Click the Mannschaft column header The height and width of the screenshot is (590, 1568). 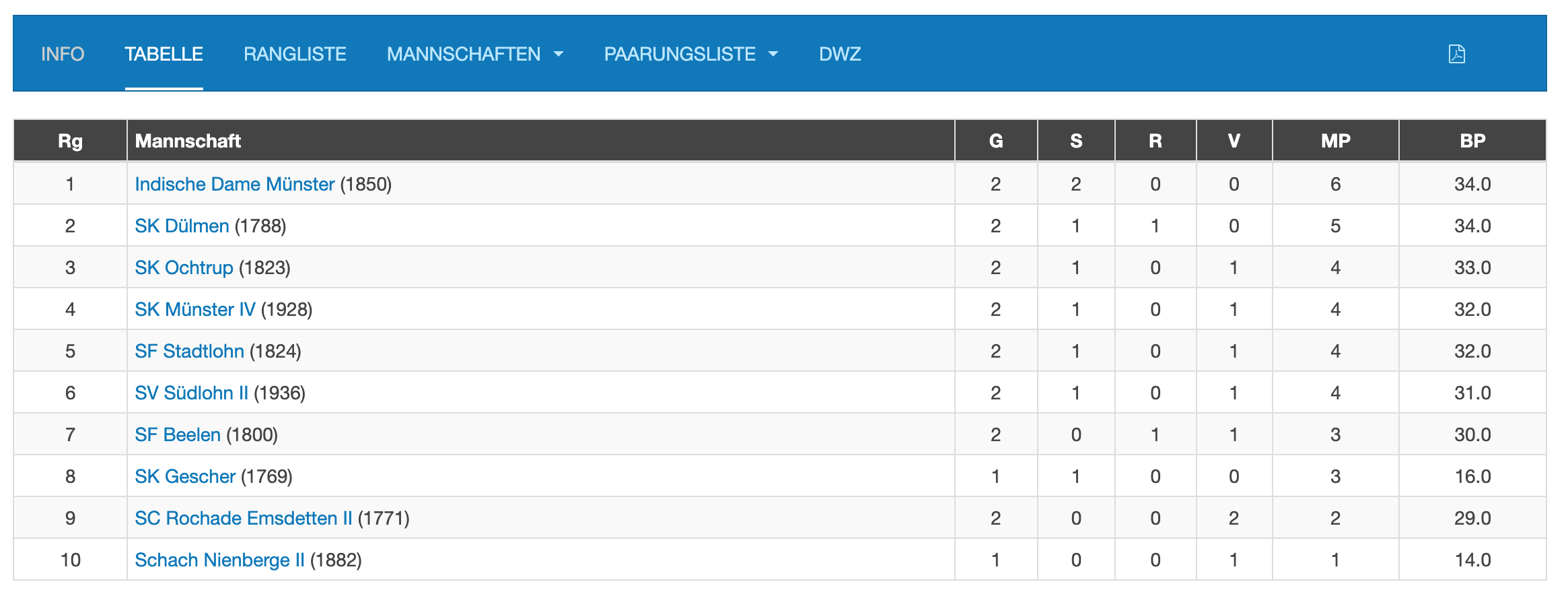(x=188, y=141)
